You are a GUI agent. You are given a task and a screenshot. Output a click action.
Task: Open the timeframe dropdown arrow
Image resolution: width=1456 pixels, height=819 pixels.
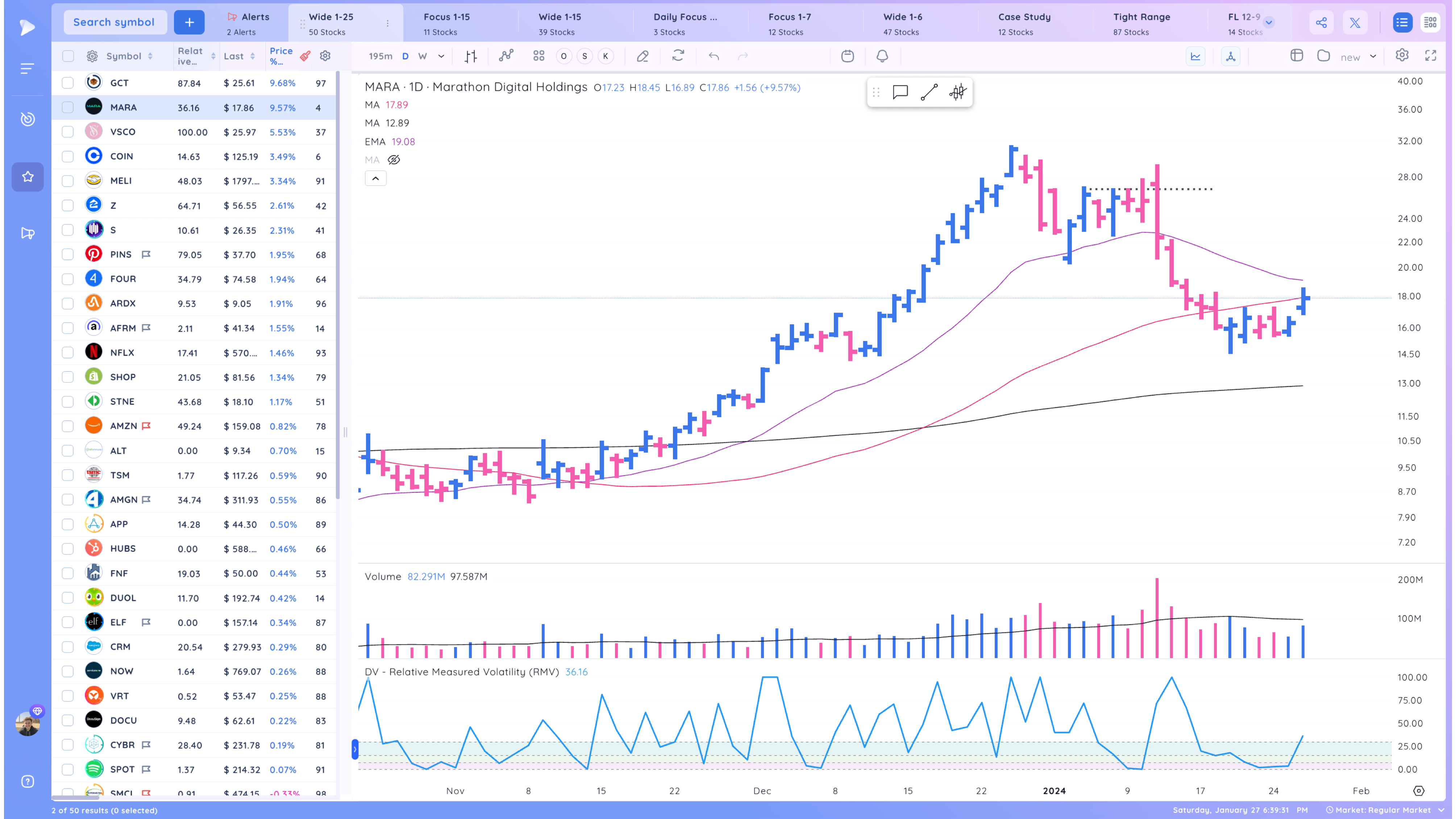point(441,56)
